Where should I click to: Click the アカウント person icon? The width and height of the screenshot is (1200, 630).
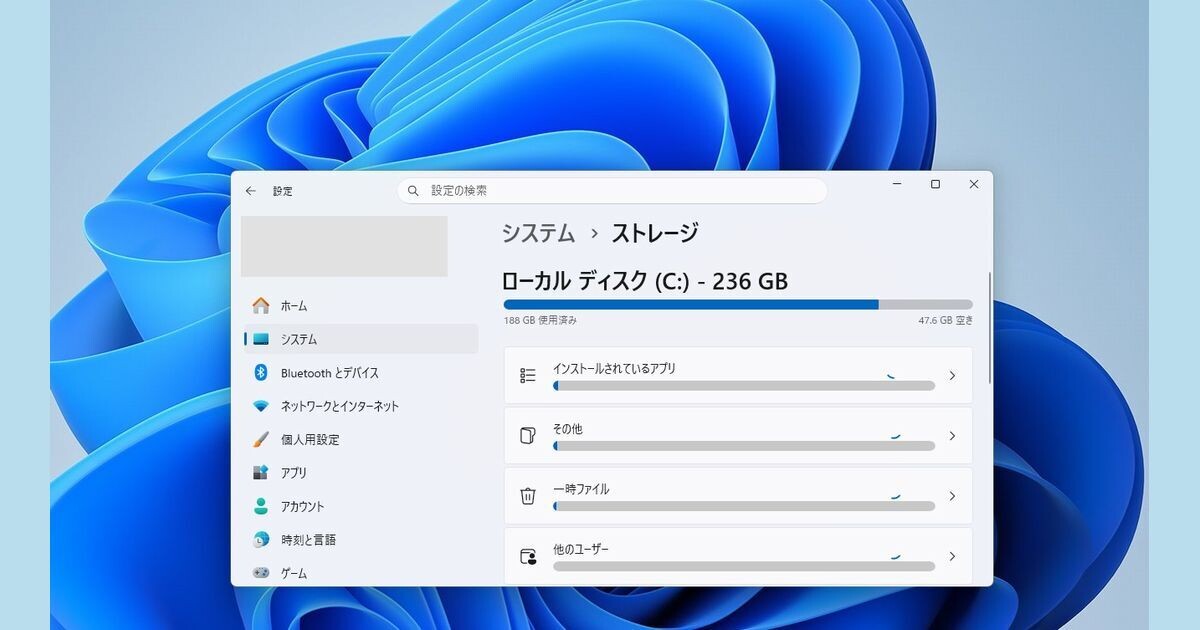click(x=261, y=506)
